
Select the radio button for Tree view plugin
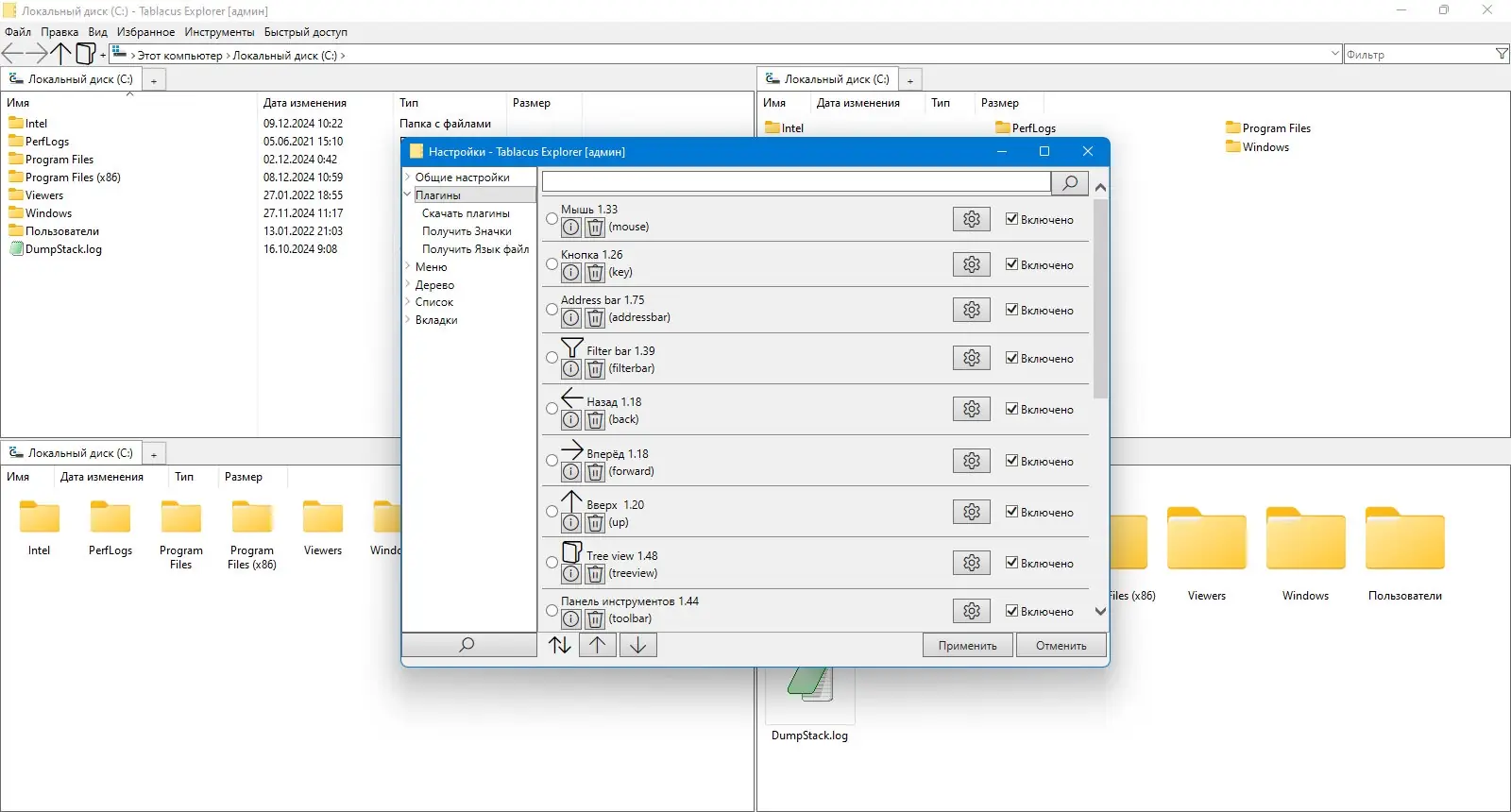(552, 563)
